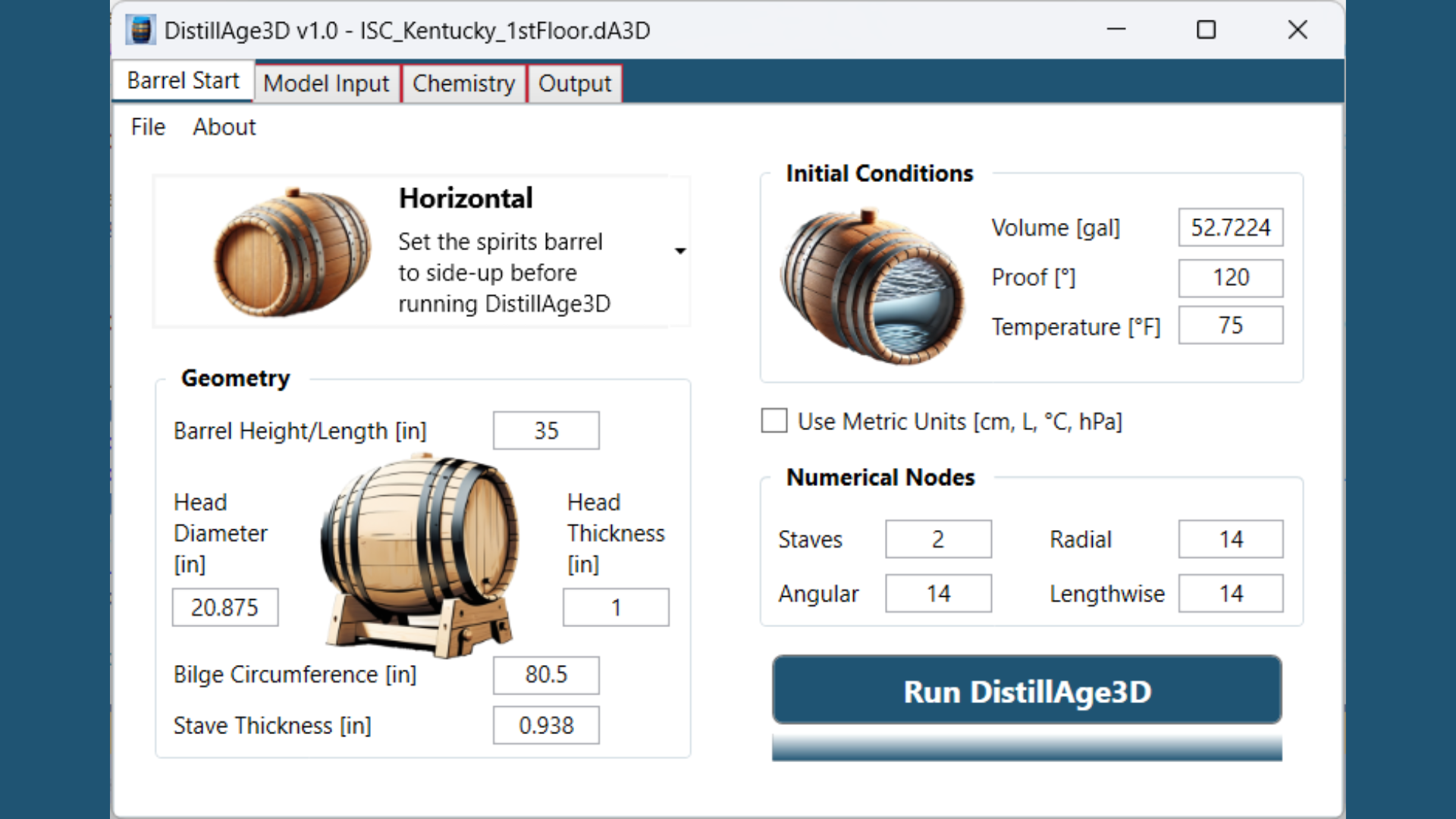1456x819 pixels.
Task: Open the File menu
Action: (148, 127)
